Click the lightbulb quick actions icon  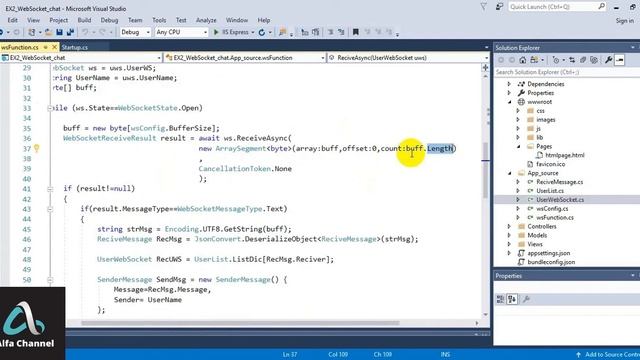(36, 148)
